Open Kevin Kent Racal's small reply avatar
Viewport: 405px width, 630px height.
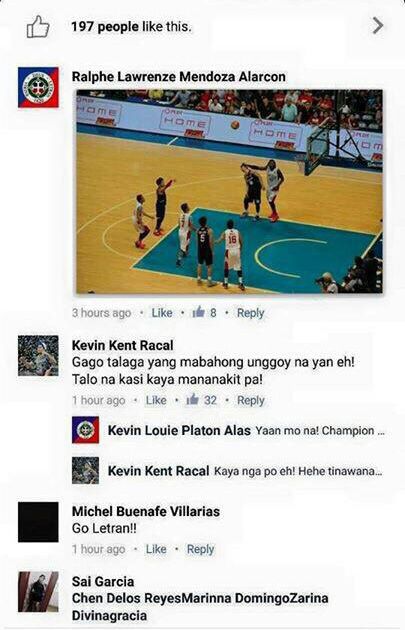click(x=85, y=470)
